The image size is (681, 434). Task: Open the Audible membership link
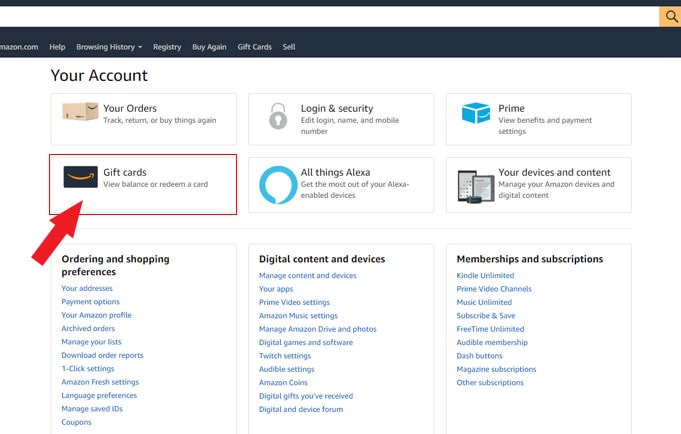[x=491, y=342]
